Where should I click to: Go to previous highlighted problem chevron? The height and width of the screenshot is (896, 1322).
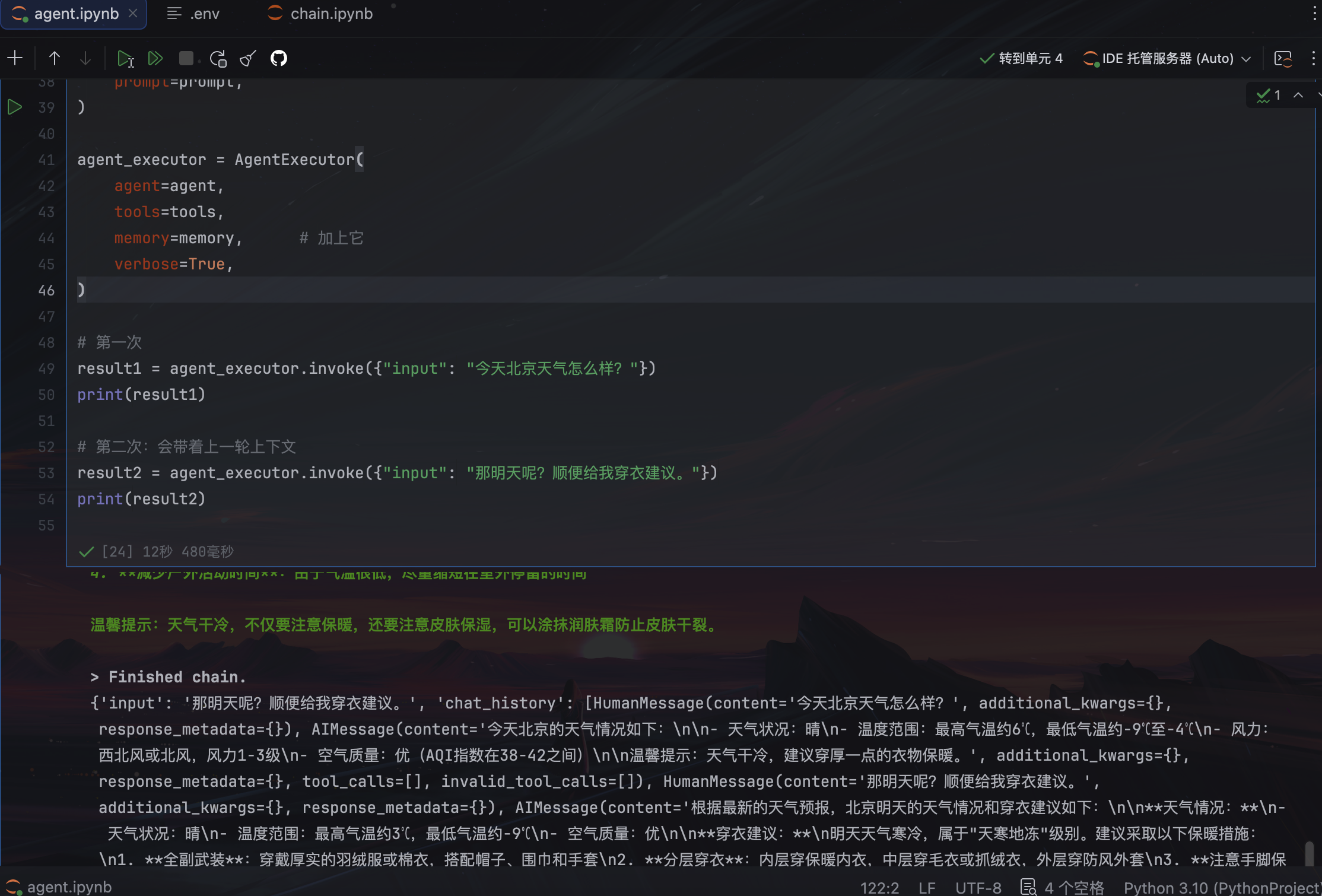tap(1298, 95)
